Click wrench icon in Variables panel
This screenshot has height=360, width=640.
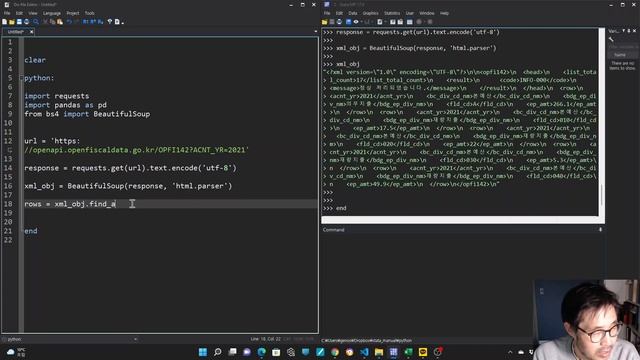(611, 39)
